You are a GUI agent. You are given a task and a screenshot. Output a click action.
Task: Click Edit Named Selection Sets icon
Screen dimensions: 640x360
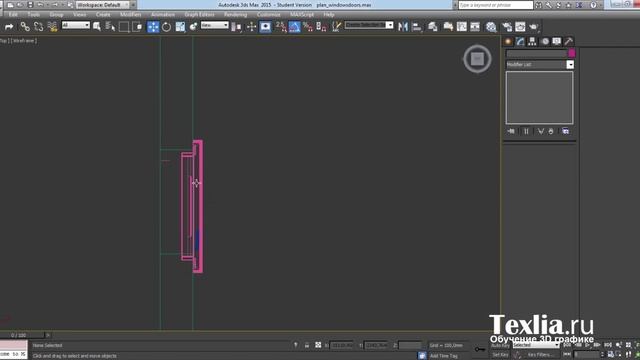[x=336, y=27]
